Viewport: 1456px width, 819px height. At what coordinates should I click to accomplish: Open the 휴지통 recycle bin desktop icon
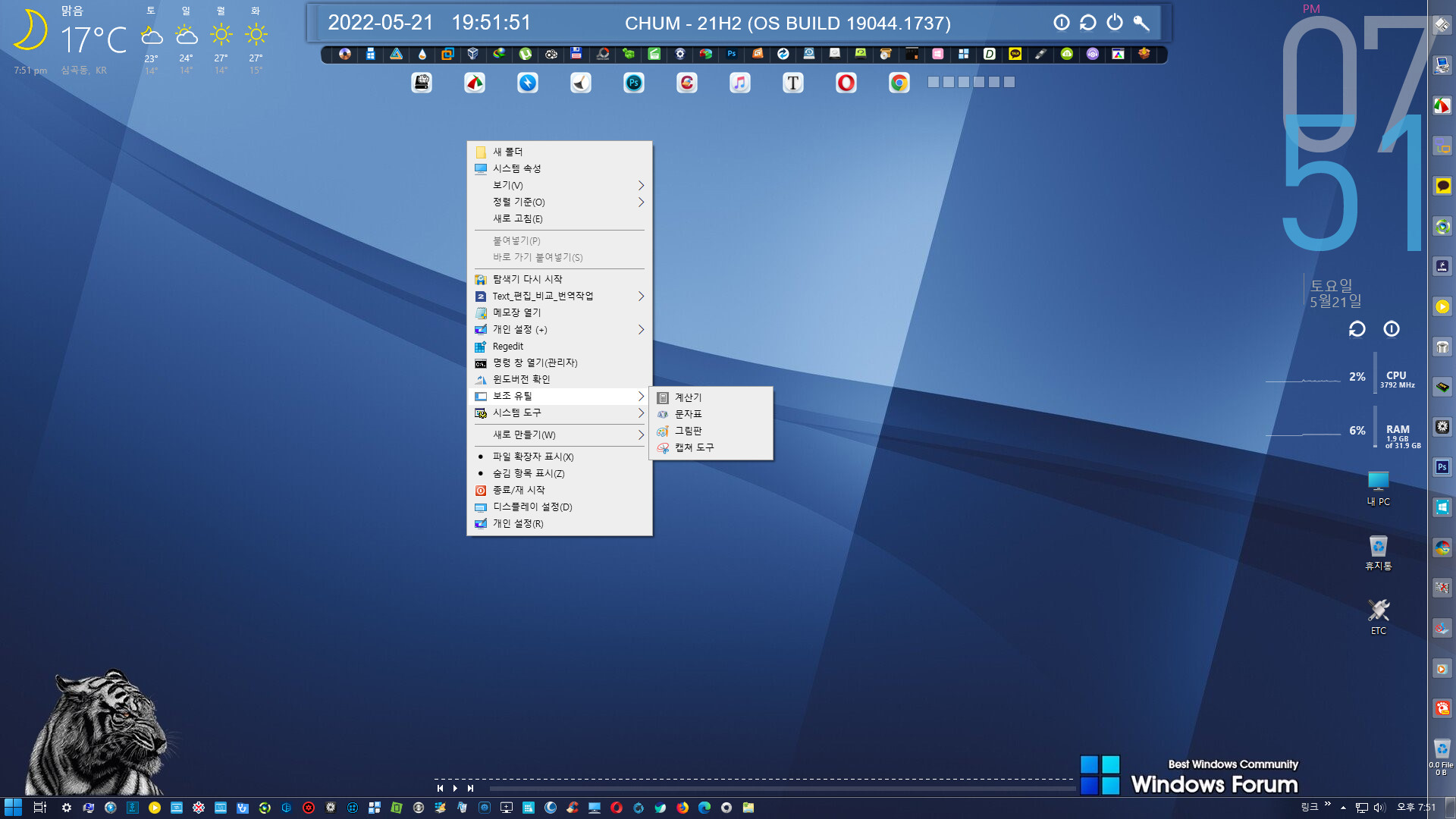(x=1378, y=553)
